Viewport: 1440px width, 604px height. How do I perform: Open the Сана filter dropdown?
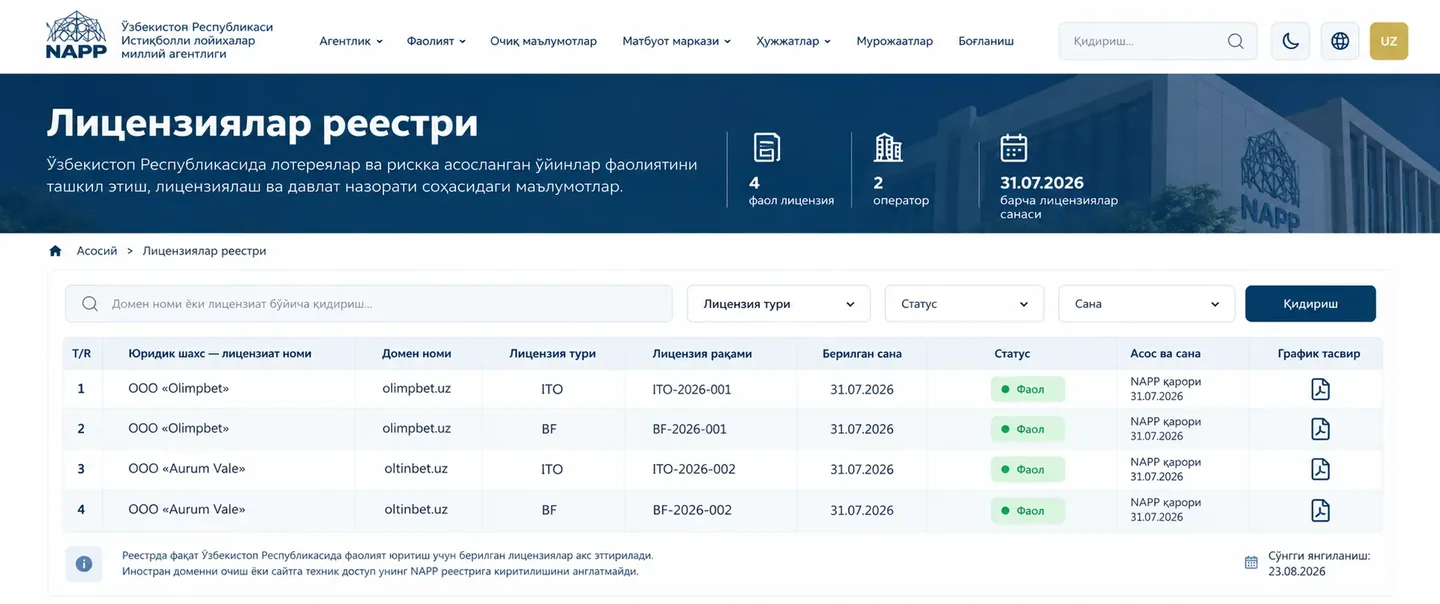[1147, 304]
